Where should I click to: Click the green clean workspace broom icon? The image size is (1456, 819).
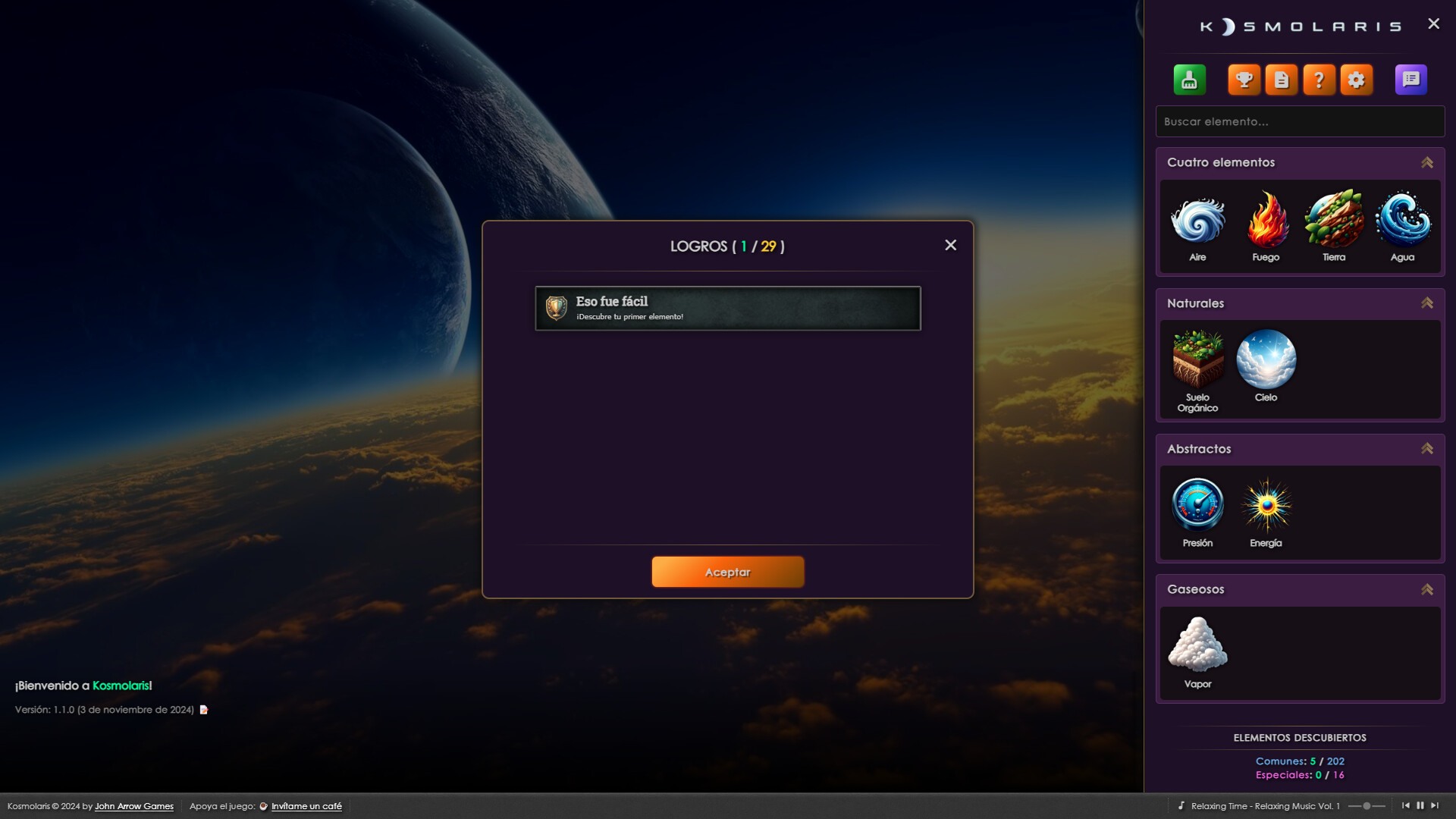tap(1189, 80)
